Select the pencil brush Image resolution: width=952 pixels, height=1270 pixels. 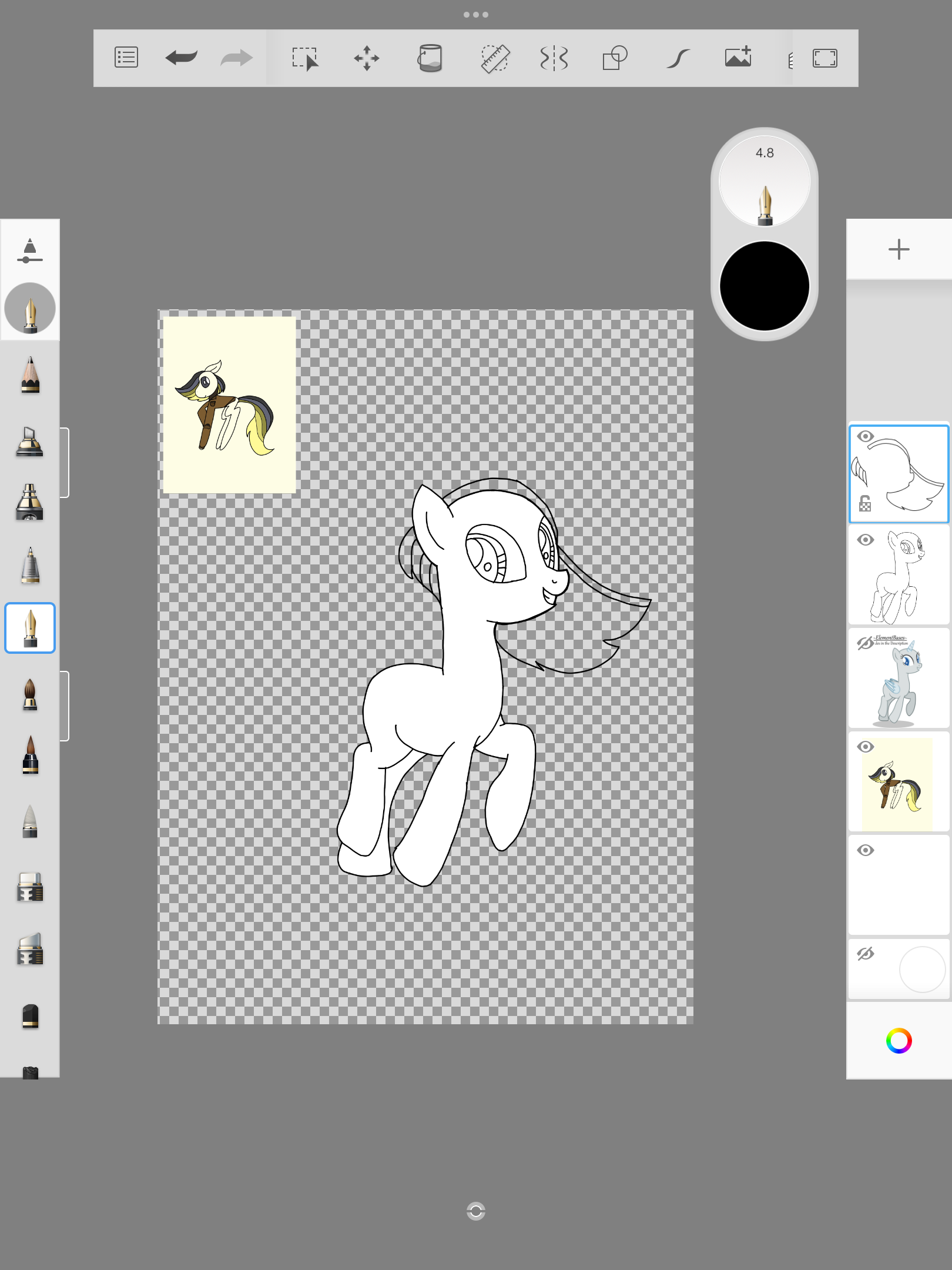30,375
